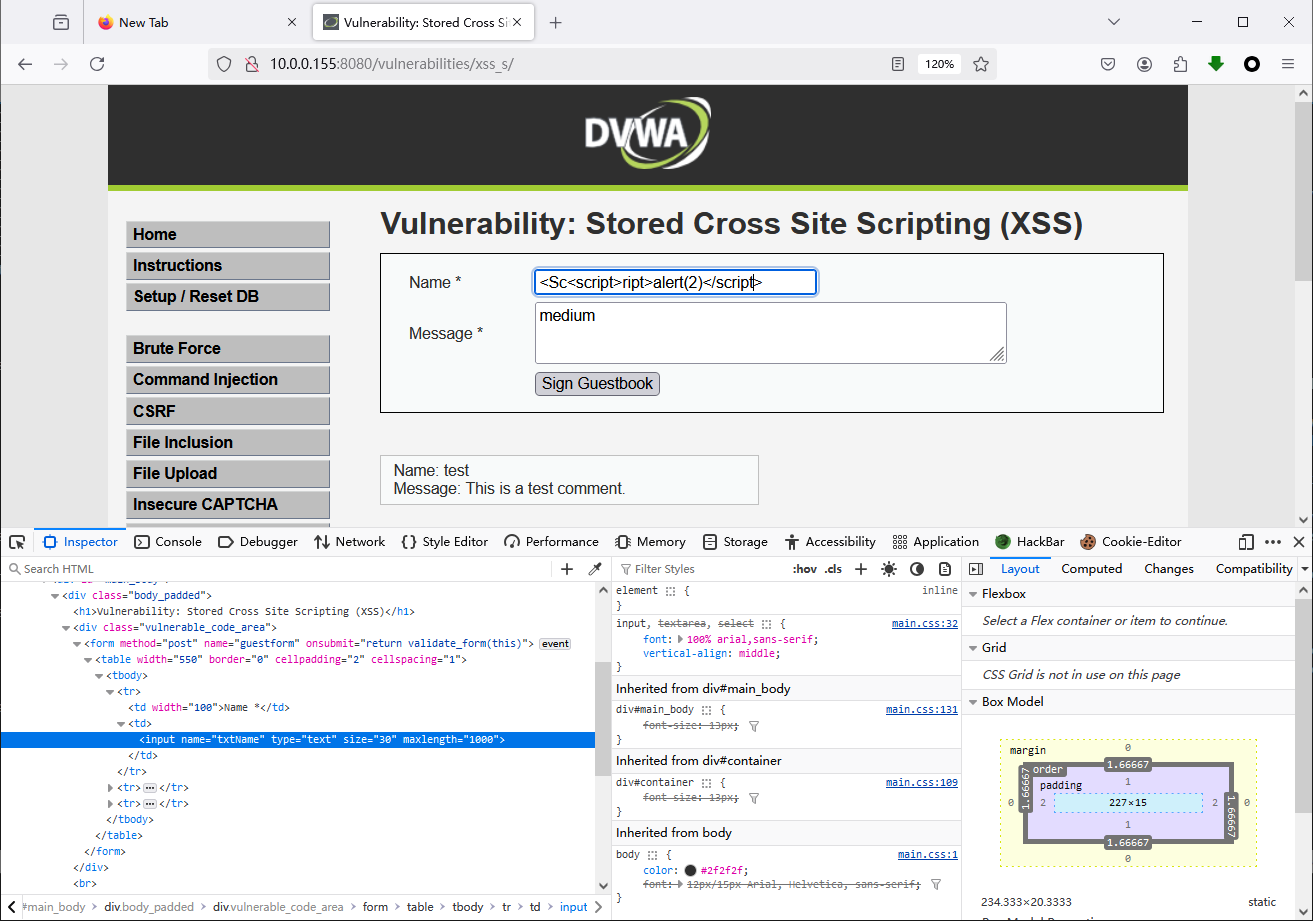The height and width of the screenshot is (921, 1313).
Task: Switch to the Debugger tab
Action: [258, 542]
